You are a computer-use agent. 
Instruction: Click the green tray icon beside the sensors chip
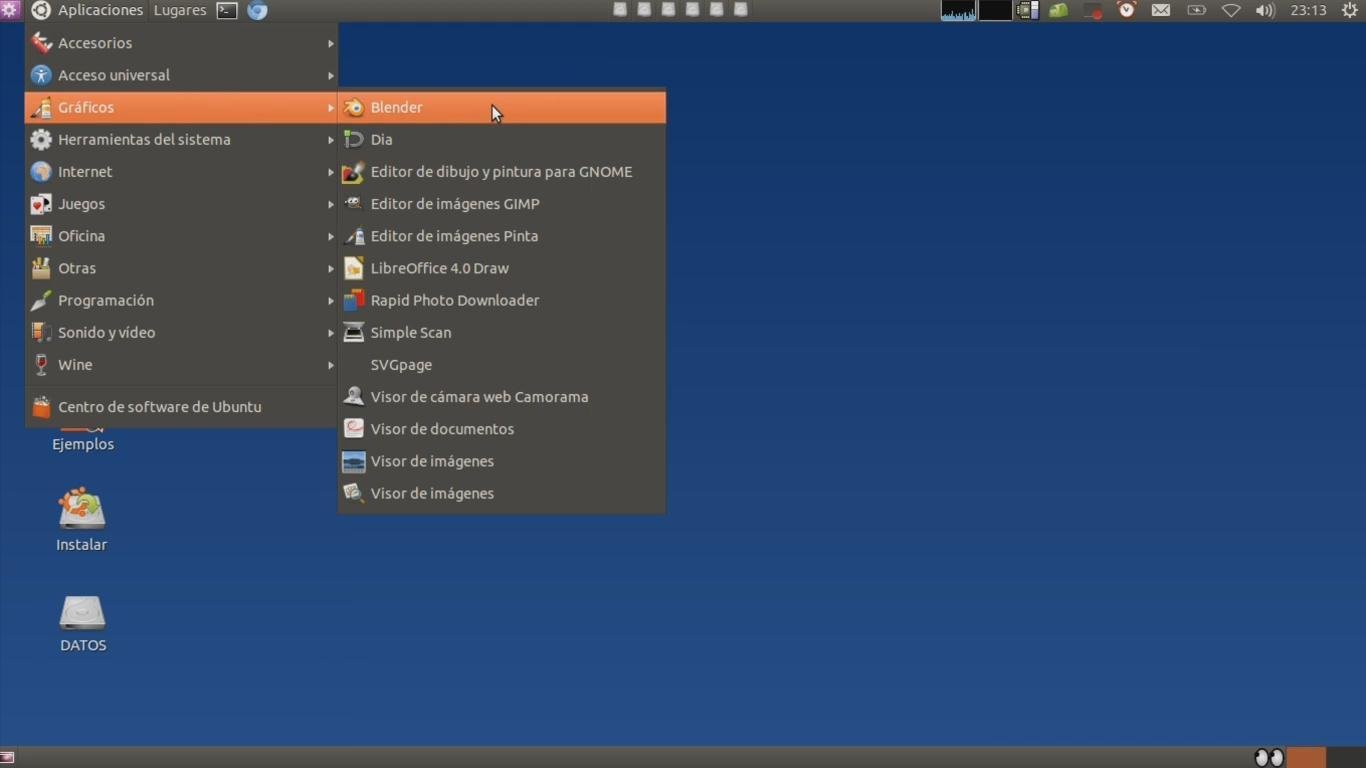1058,11
